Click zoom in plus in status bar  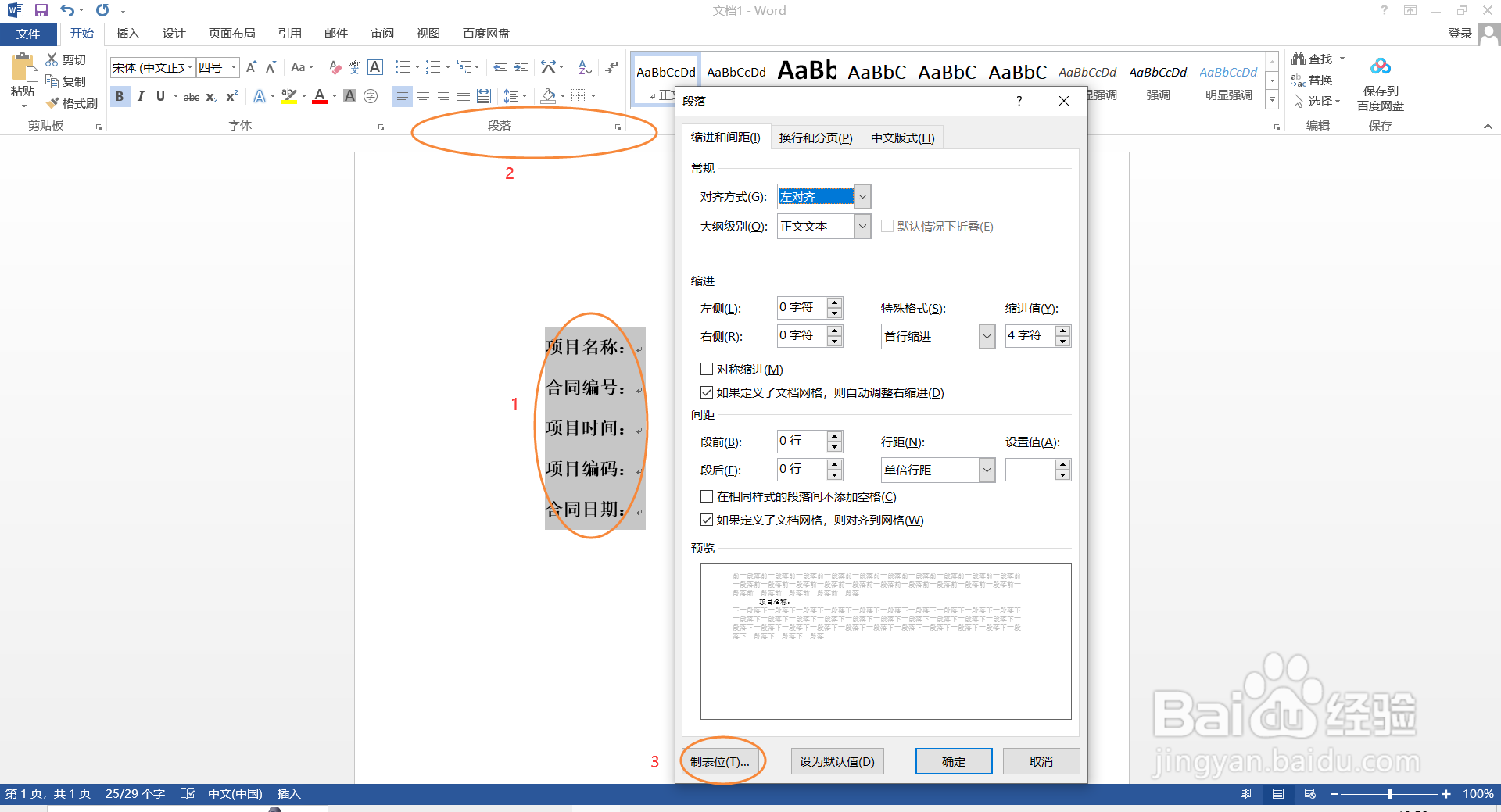point(1446,794)
